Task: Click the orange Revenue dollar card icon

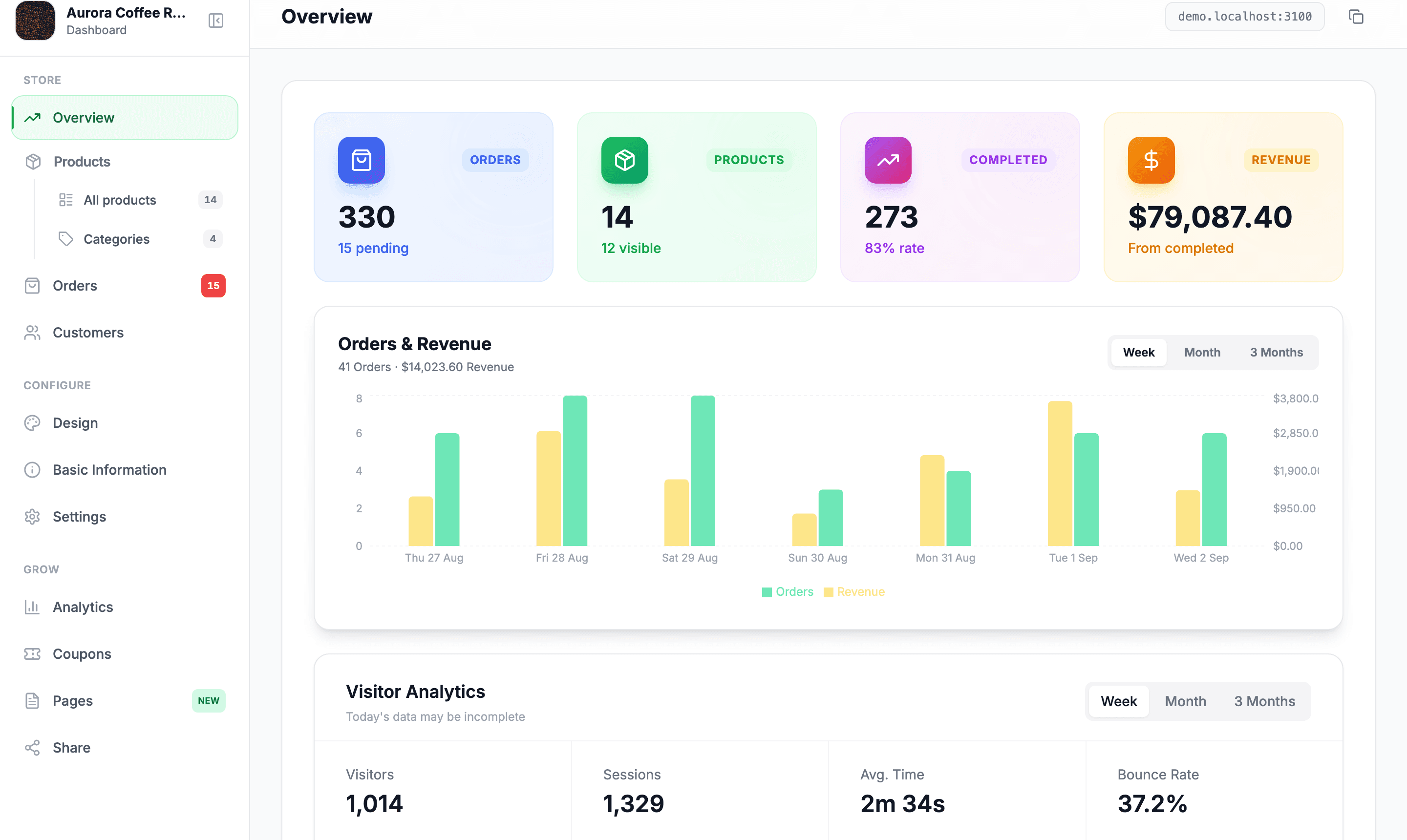Action: [x=1151, y=160]
